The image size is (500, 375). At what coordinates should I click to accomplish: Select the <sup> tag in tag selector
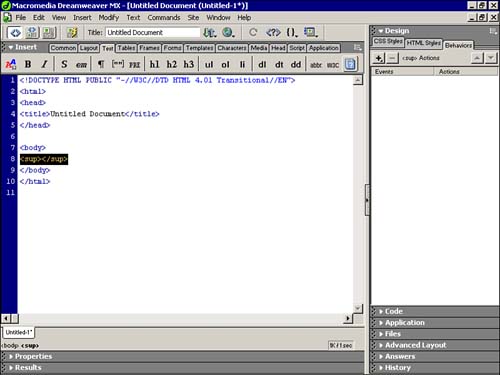pyautogui.click(x=30, y=346)
